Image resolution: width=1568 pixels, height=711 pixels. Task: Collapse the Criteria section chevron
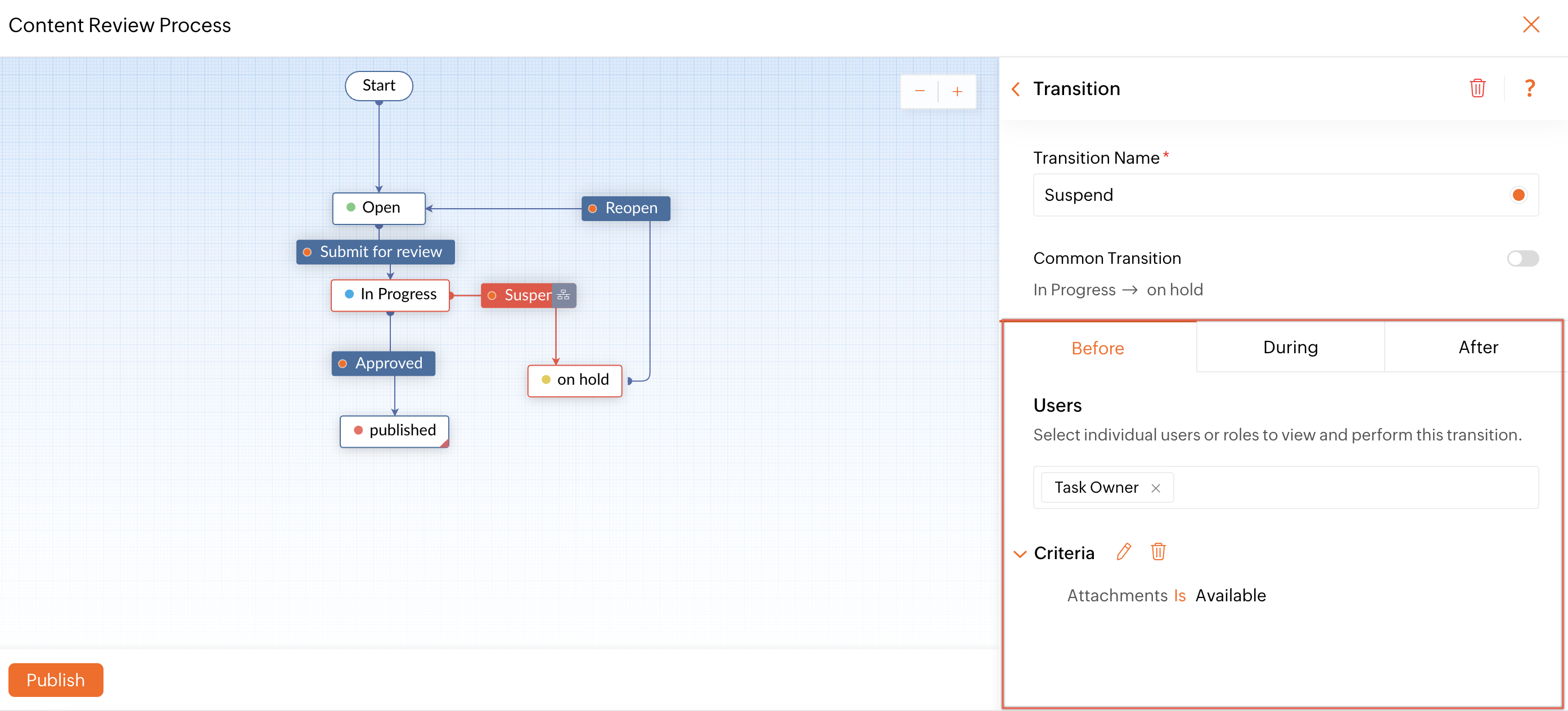[x=1020, y=553]
